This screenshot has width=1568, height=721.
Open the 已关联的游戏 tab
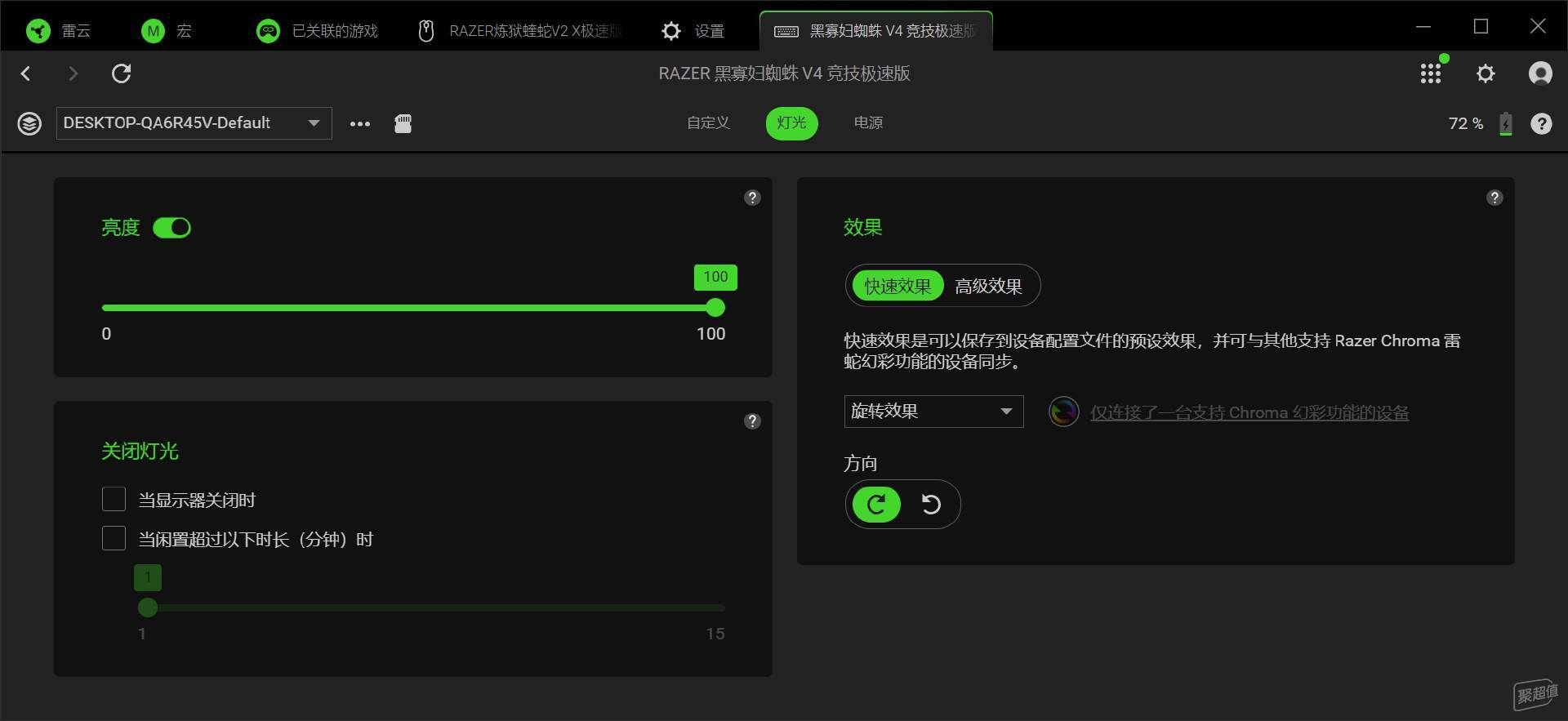click(317, 31)
